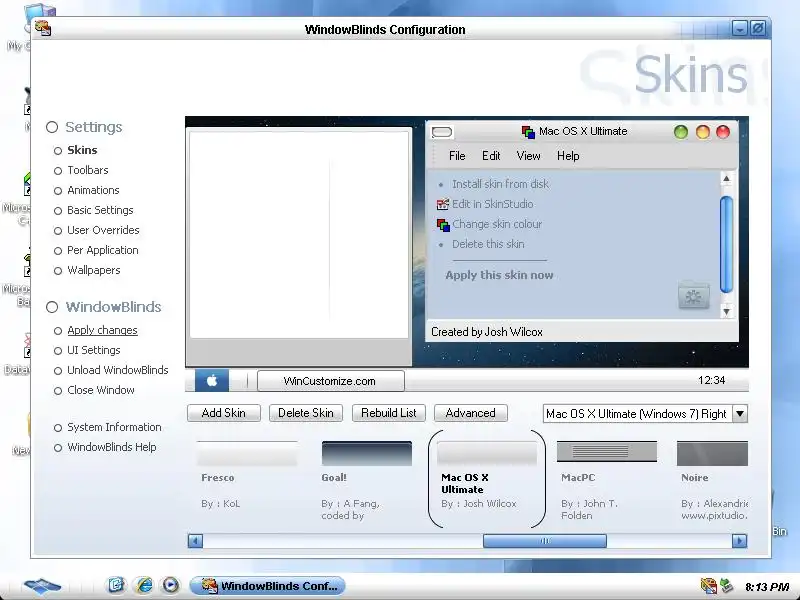Click the red close button in skin preview
800x600 pixels.
point(723,132)
